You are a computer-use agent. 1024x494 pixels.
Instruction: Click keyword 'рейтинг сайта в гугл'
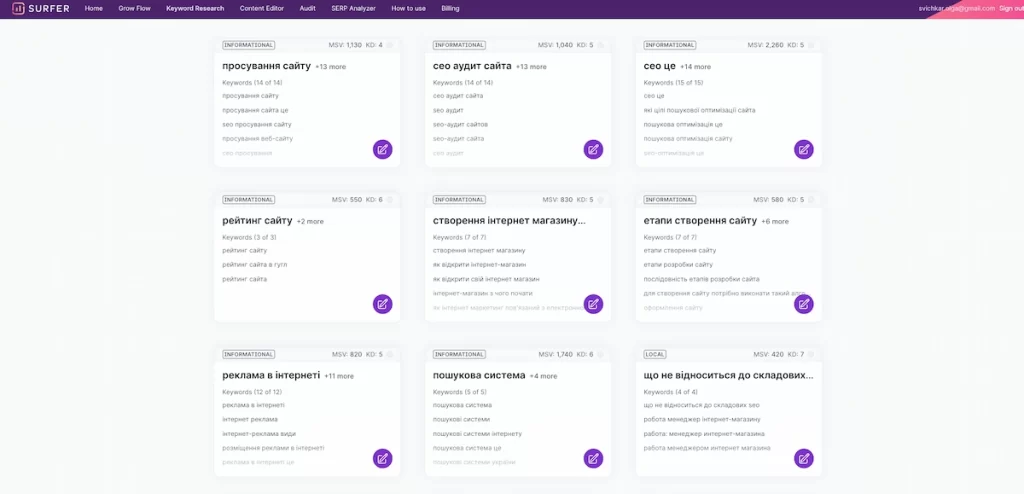tap(255, 265)
